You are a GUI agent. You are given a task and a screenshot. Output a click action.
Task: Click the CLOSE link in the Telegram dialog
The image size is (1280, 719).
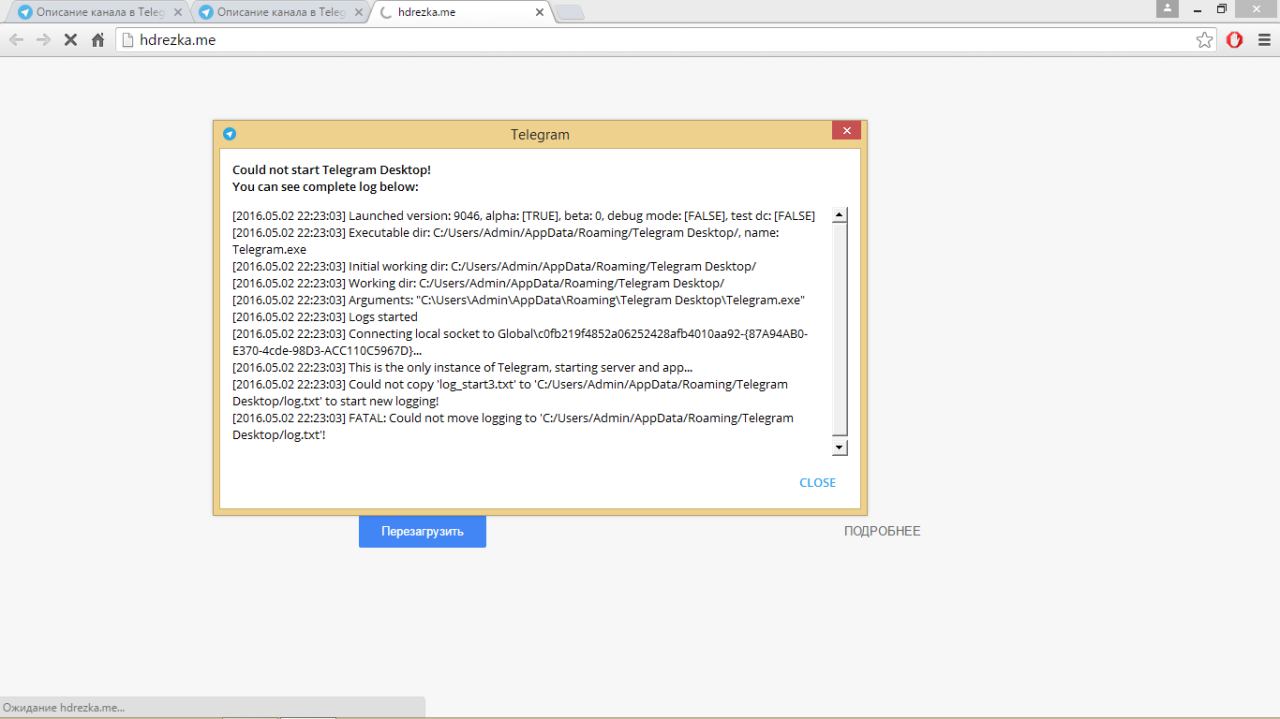click(x=817, y=482)
